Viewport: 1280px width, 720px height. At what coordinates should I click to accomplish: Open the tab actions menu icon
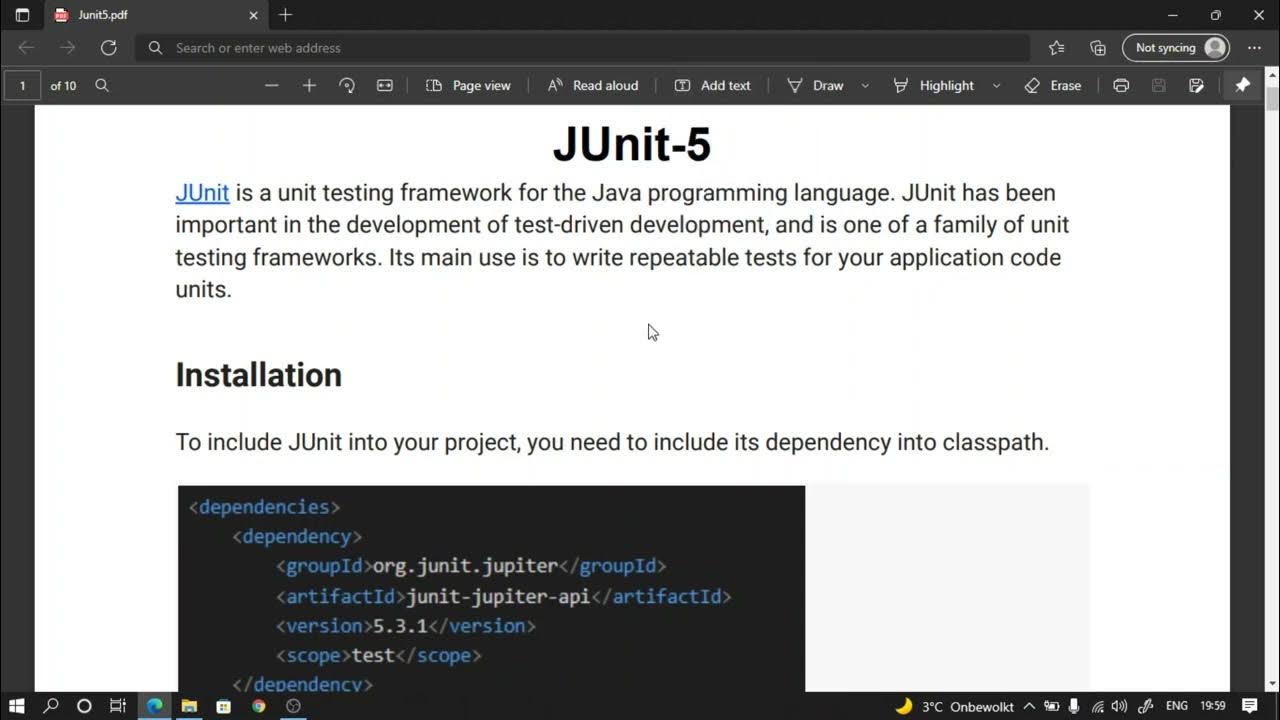(x=22, y=15)
